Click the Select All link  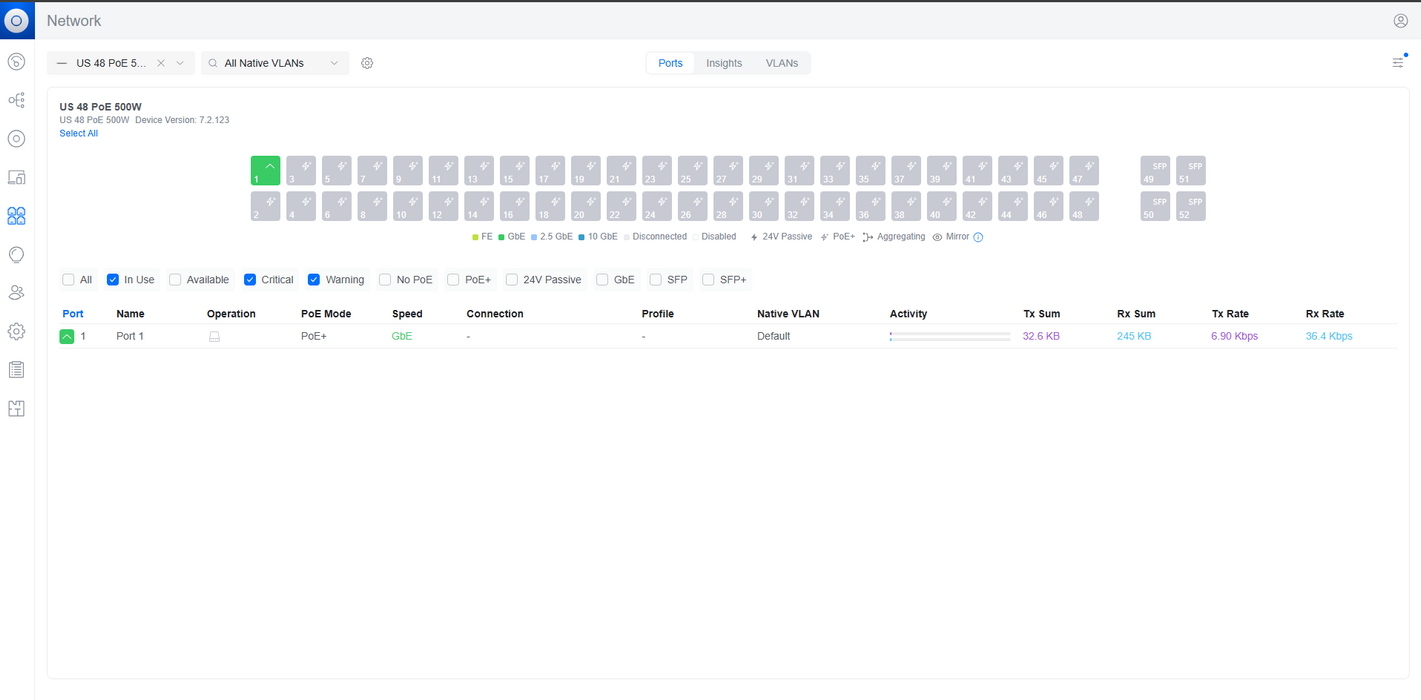79,133
